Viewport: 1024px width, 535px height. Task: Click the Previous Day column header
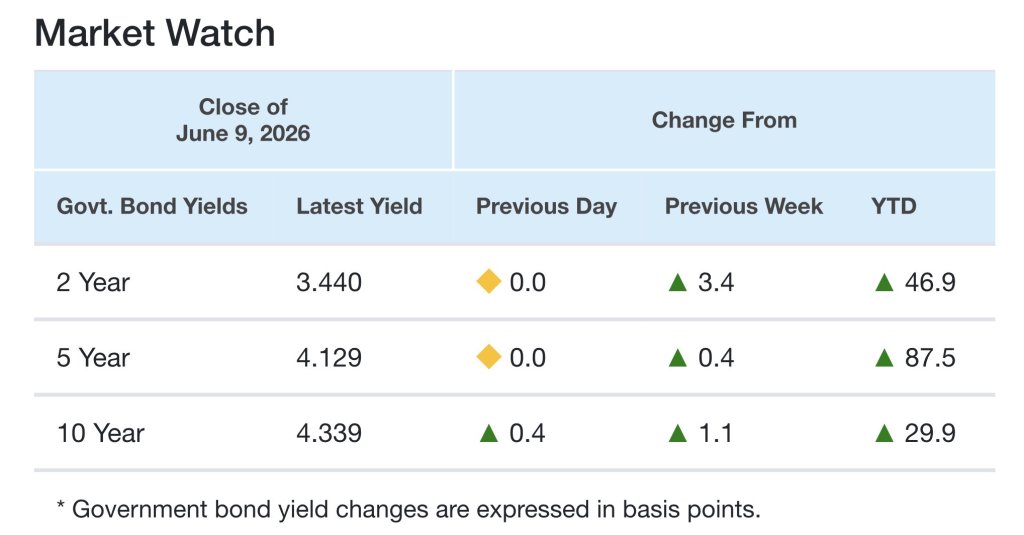(x=546, y=206)
